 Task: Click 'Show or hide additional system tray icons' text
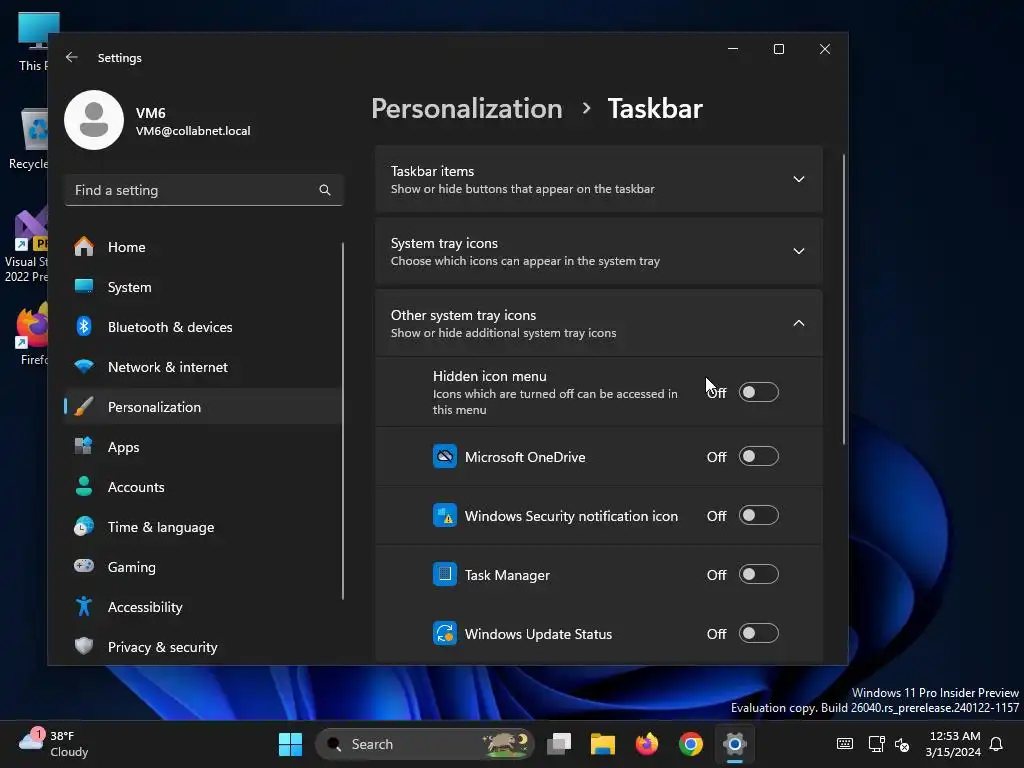(504, 333)
